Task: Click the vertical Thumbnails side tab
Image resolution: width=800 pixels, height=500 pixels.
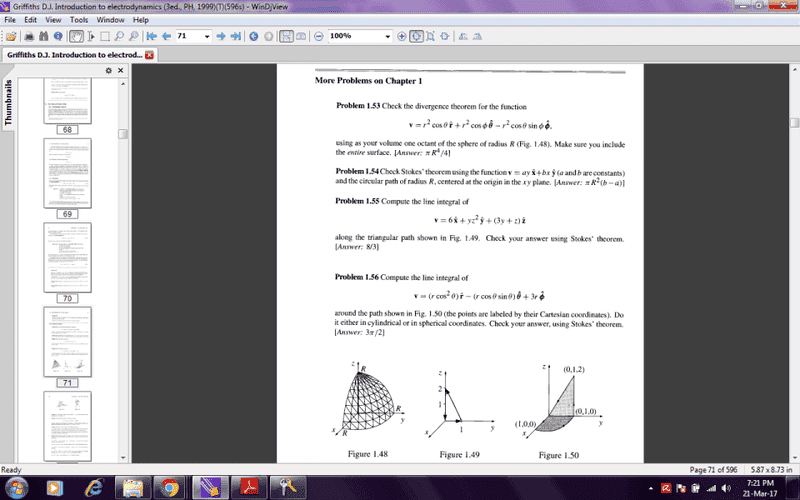Action: click(8, 102)
